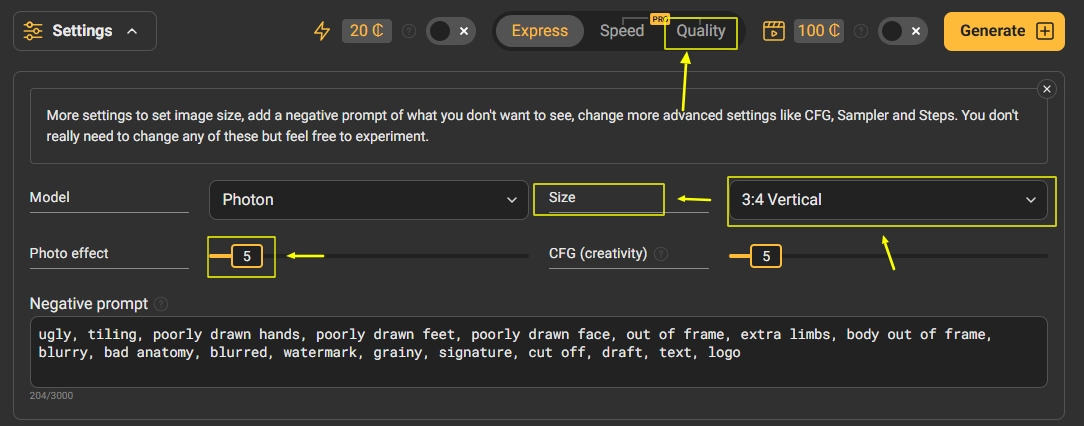Click the PRO badge above mode tabs

coord(660,19)
